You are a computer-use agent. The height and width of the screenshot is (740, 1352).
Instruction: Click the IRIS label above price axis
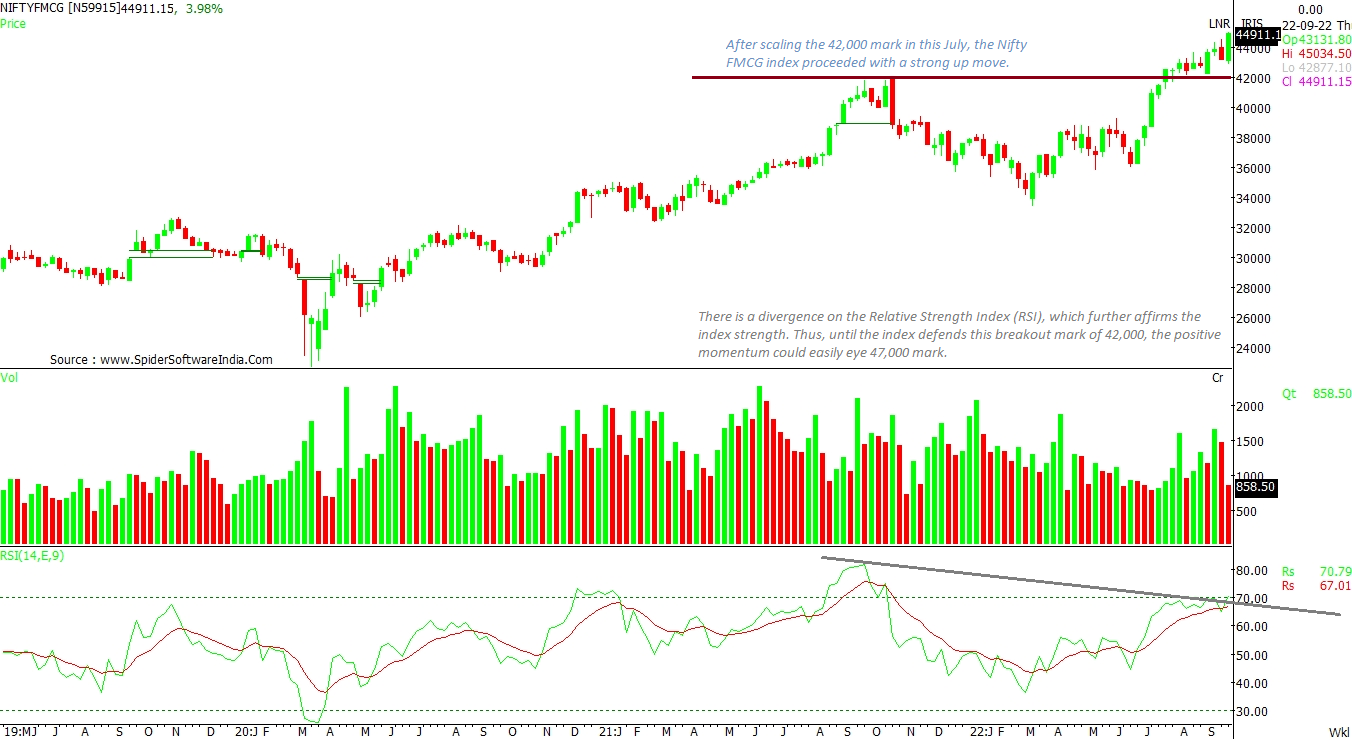pyautogui.click(x=1252, y=24)
